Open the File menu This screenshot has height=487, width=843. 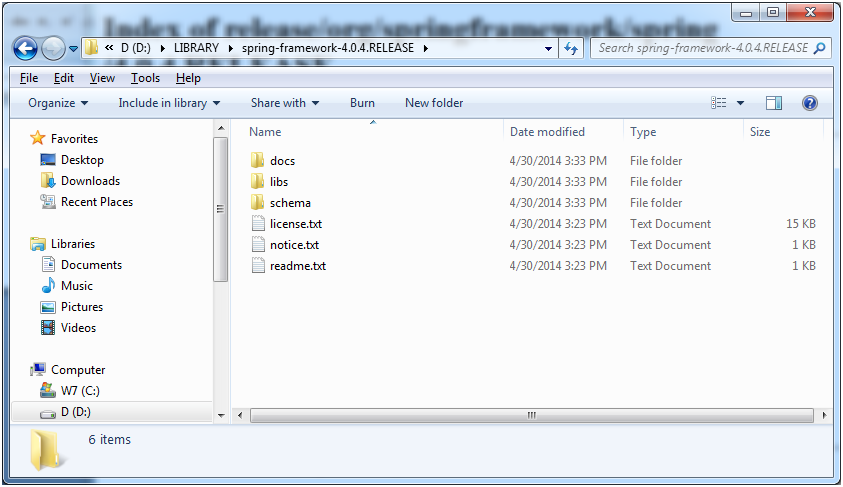click(x=28, y=78)
